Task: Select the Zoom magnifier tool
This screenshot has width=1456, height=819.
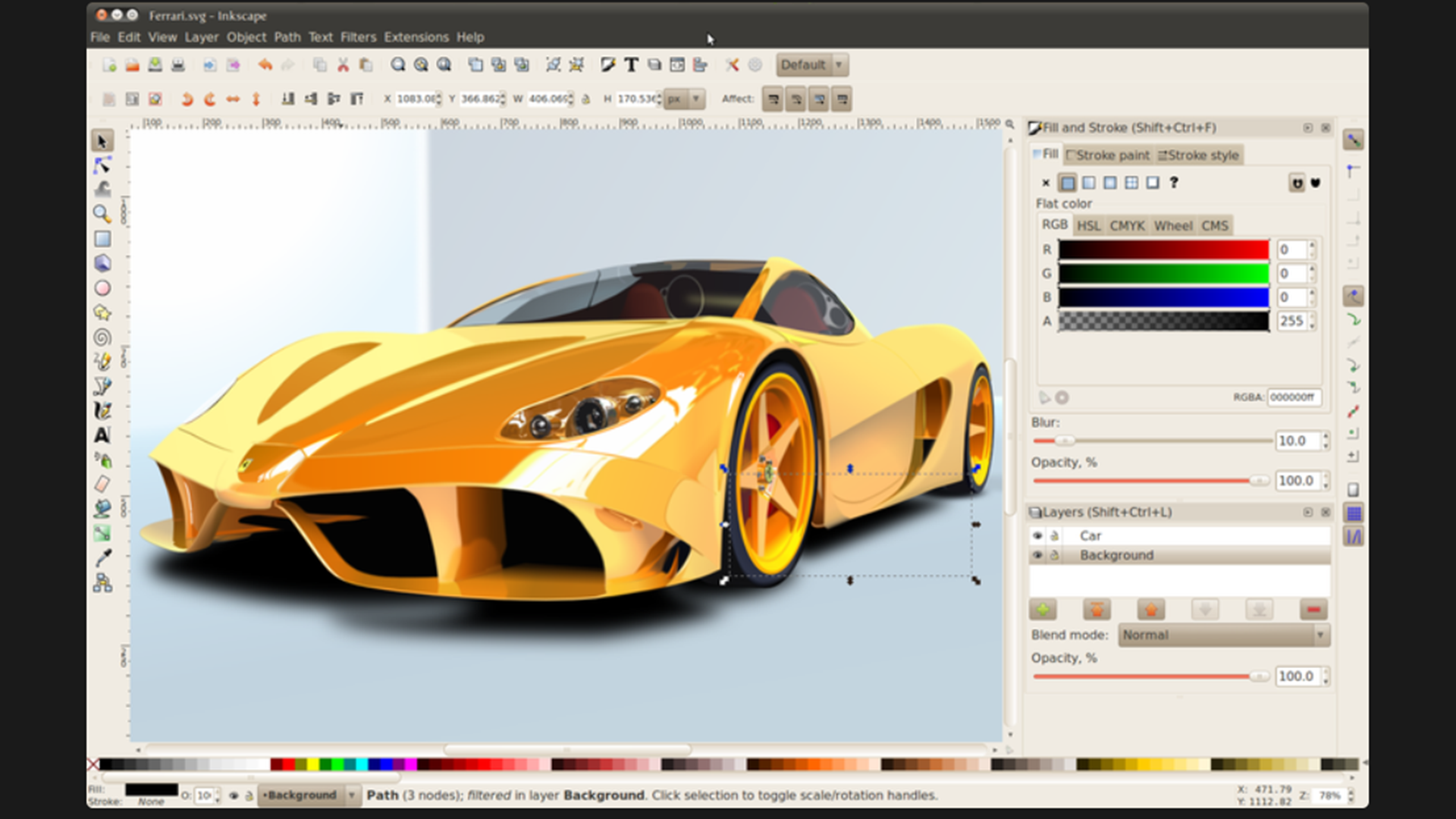Action: [102, 214]
